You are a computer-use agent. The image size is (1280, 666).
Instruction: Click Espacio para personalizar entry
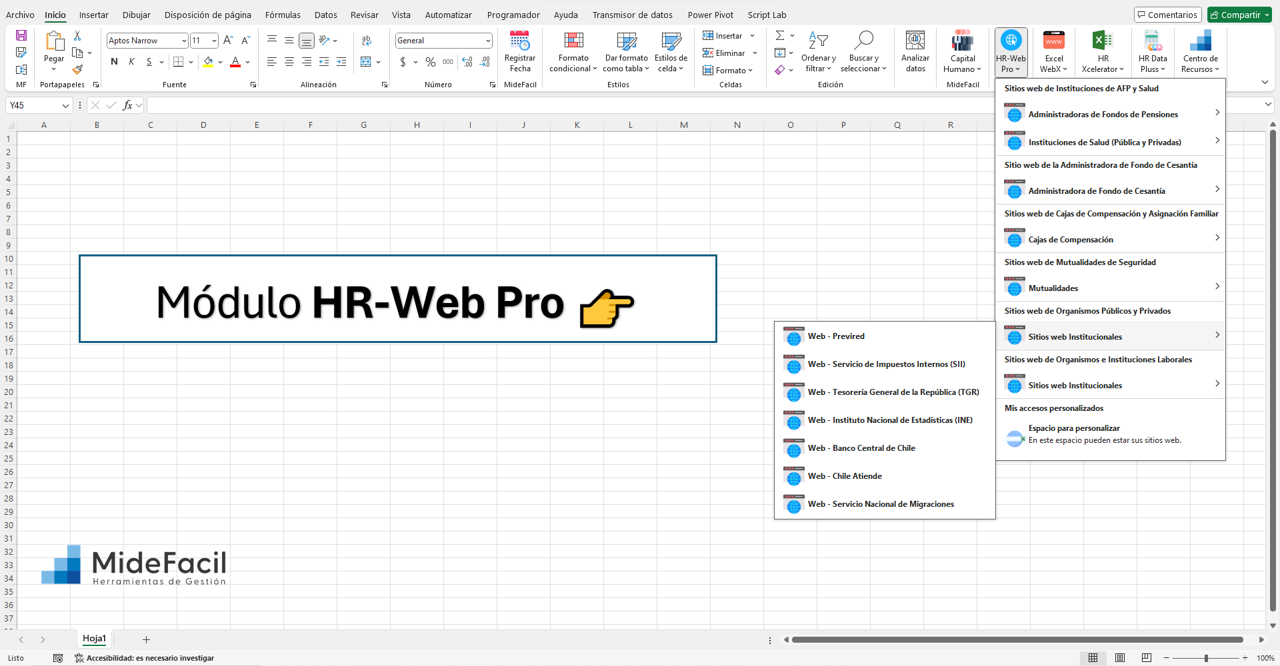1110,434
